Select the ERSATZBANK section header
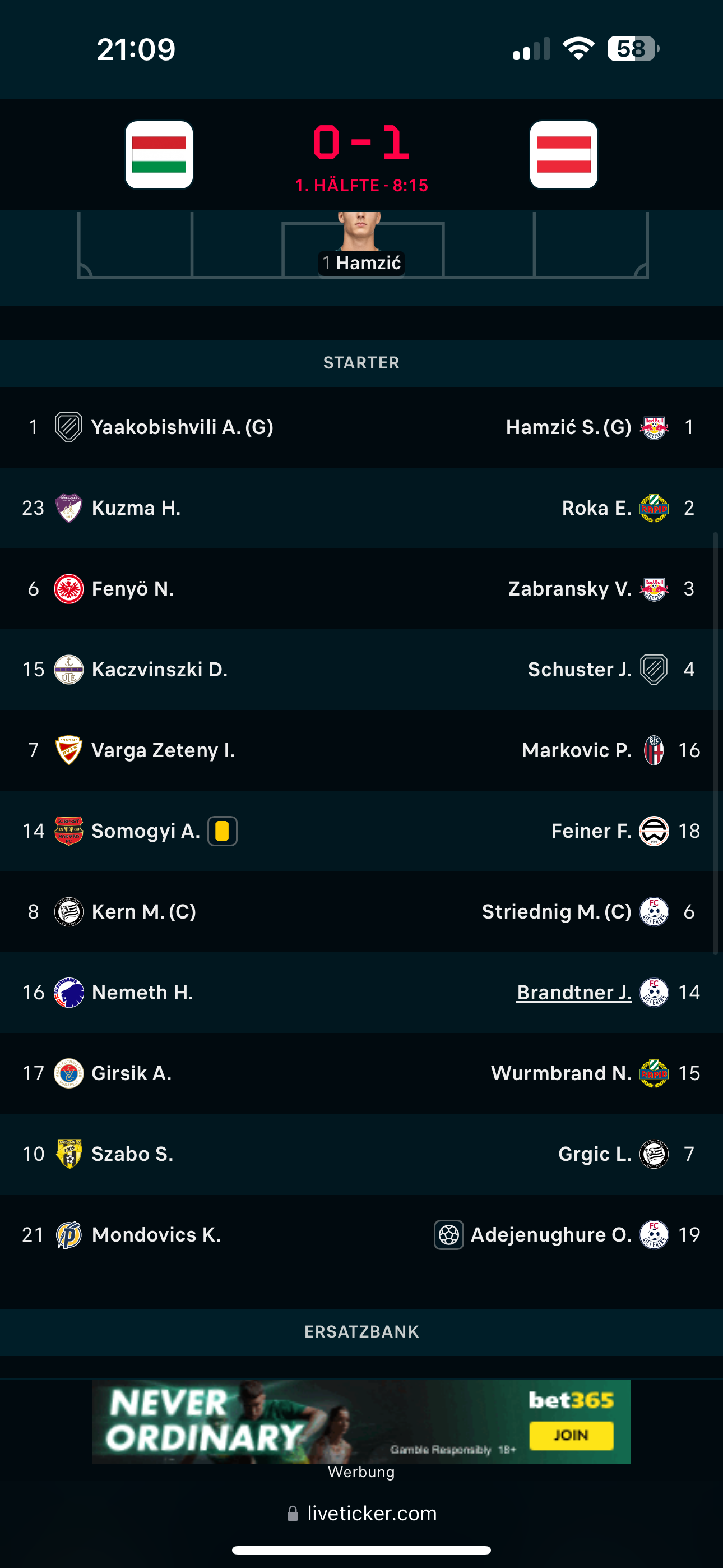723x1568 pixels. tap(361, 1332)
